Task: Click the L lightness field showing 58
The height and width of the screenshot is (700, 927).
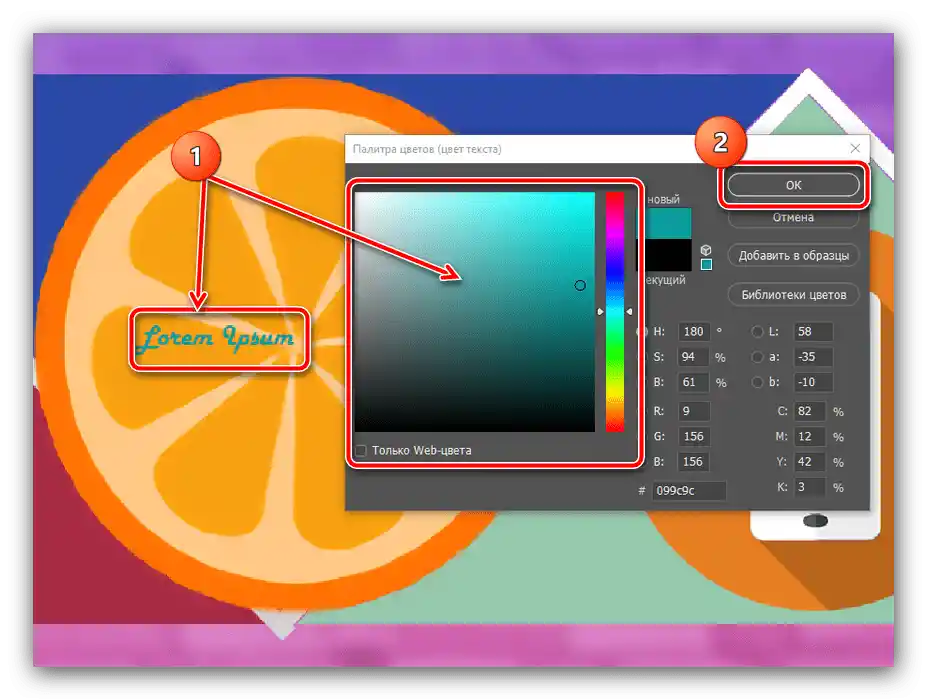Action: coord(813,332)
